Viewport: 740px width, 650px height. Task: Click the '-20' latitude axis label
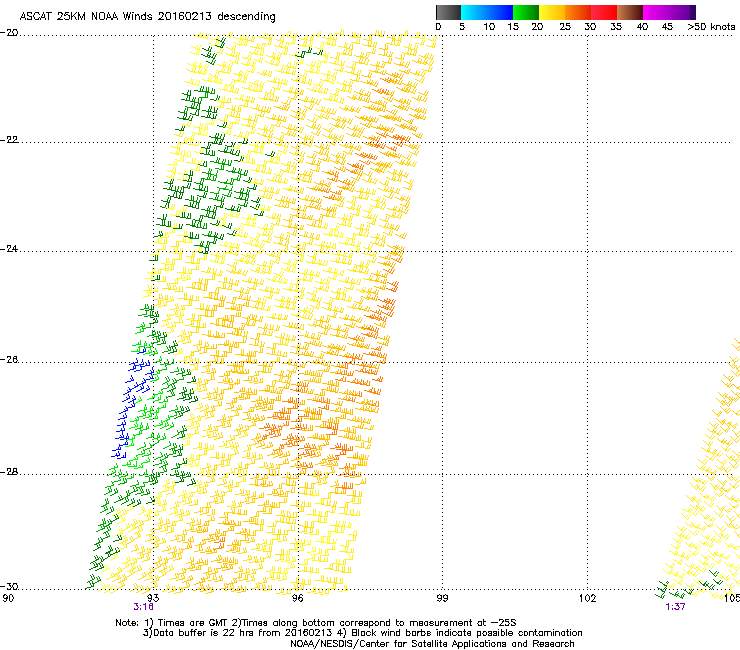click(x=9, y=33)
